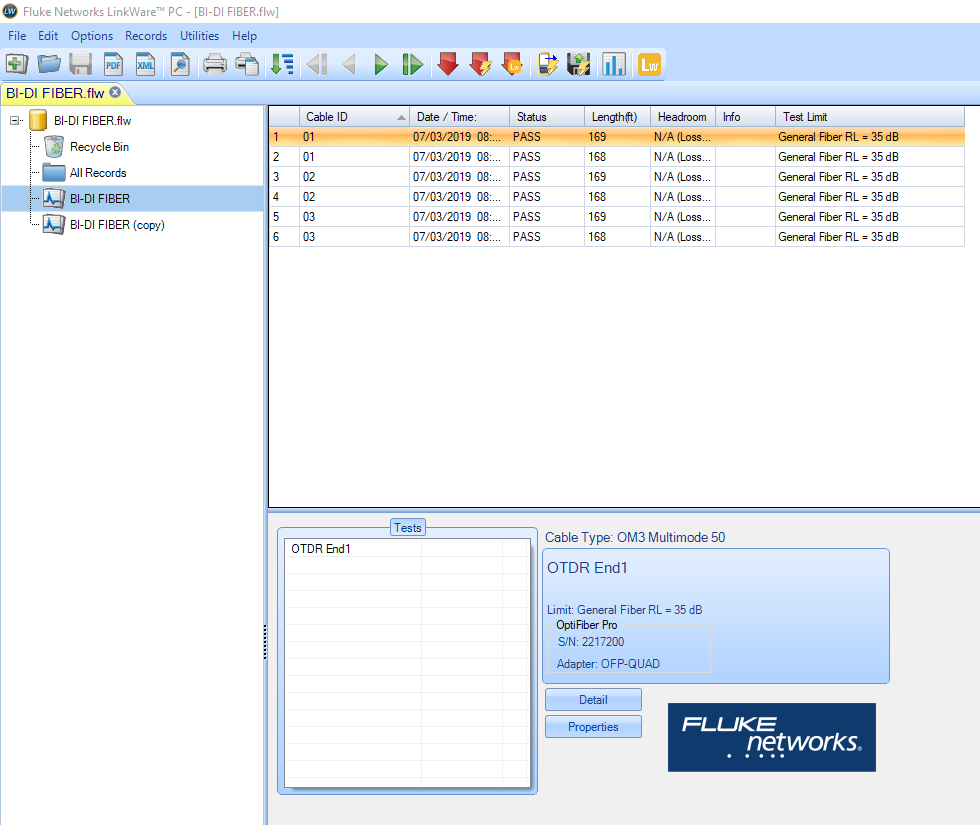Image resolution: width=980 pixels, height=825 pixels.
Task: Sort by the Length(ft) column header
Action: pos(618,117)
